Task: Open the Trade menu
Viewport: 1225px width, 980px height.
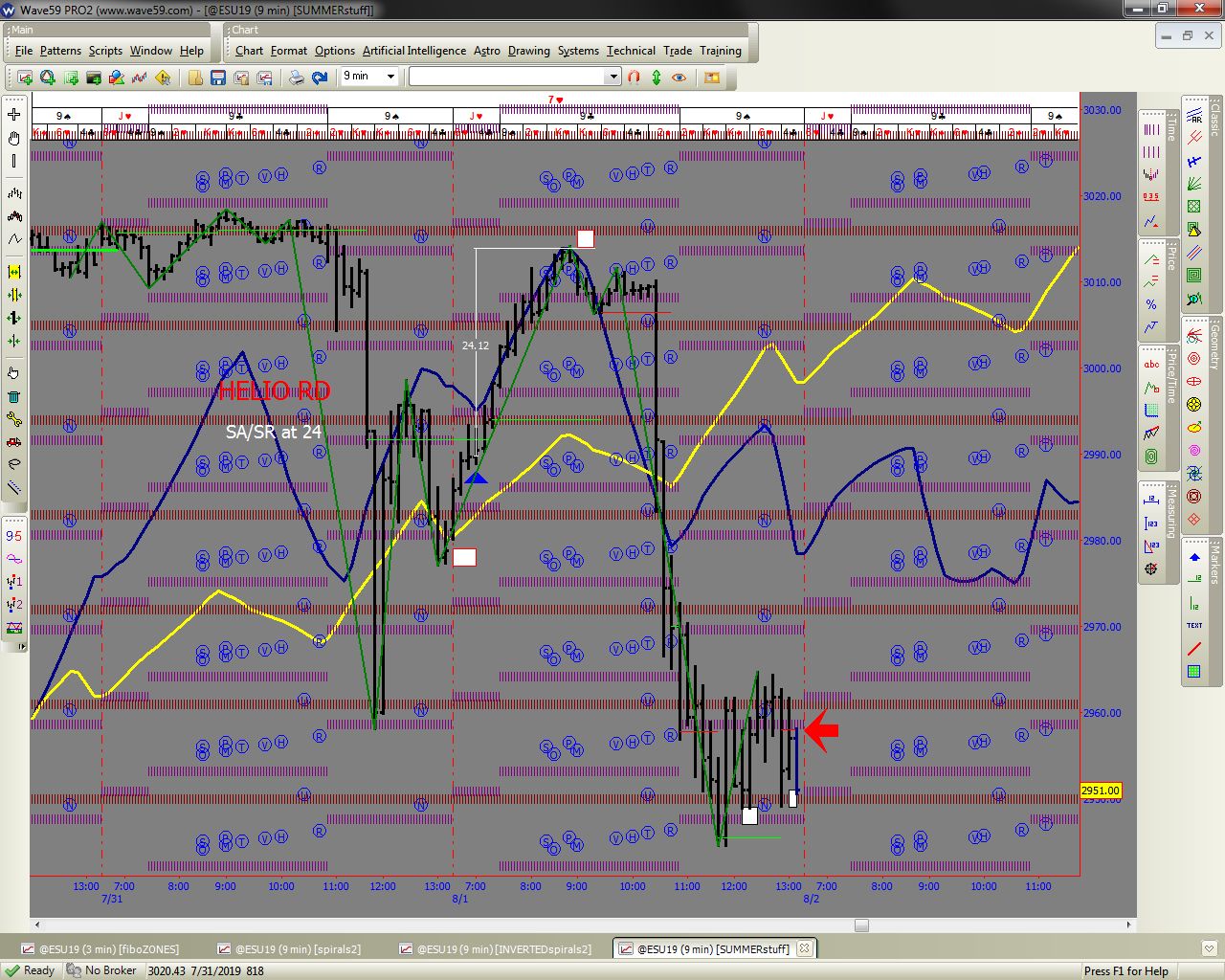Action: click(x=678, y=51)
